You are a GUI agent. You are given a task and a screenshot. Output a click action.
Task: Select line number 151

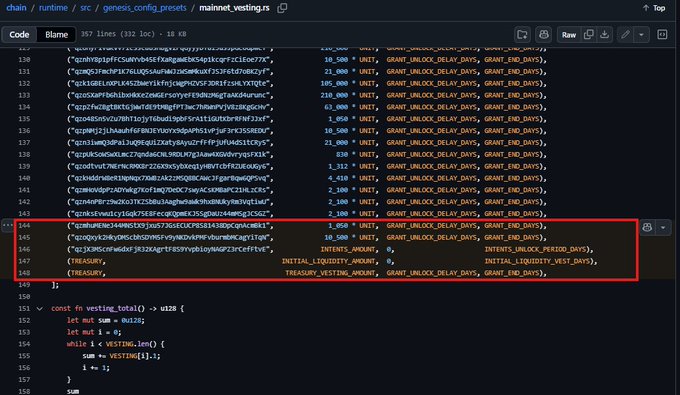pos(24,308)
